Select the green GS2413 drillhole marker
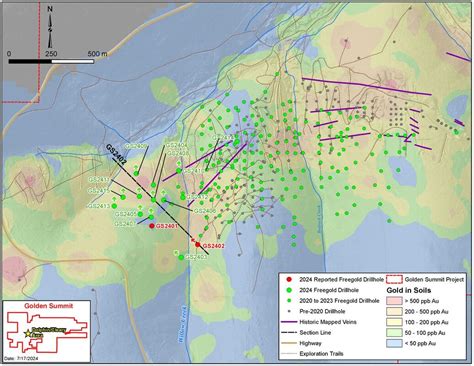This screenshot has height=366, width=474. [114, 206]
